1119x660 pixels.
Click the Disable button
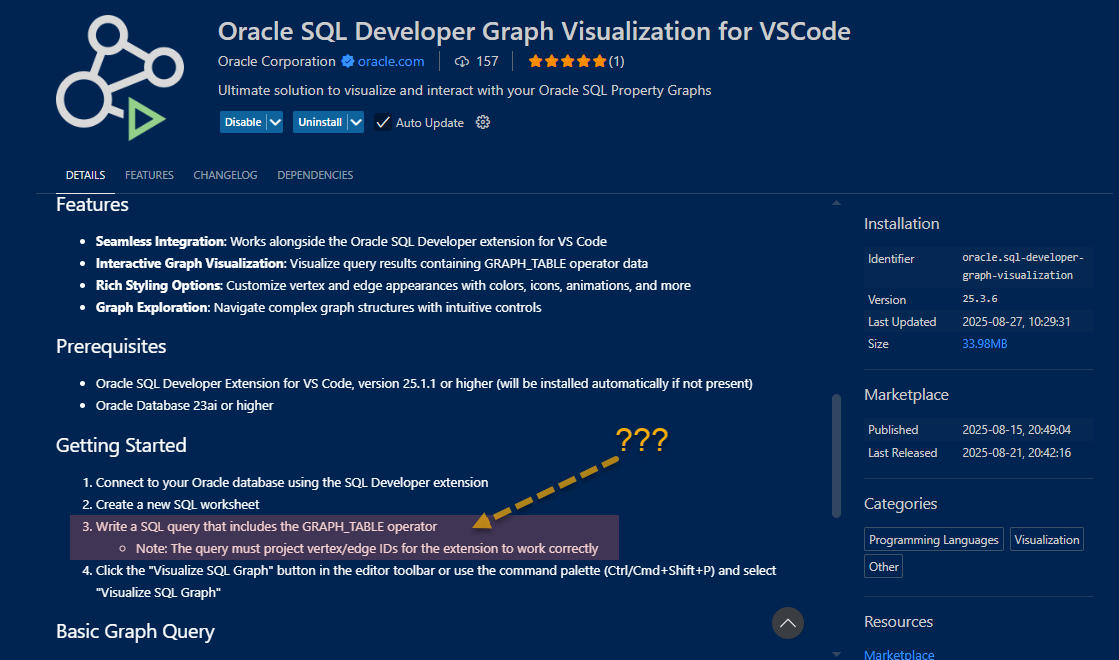[243, 122]
